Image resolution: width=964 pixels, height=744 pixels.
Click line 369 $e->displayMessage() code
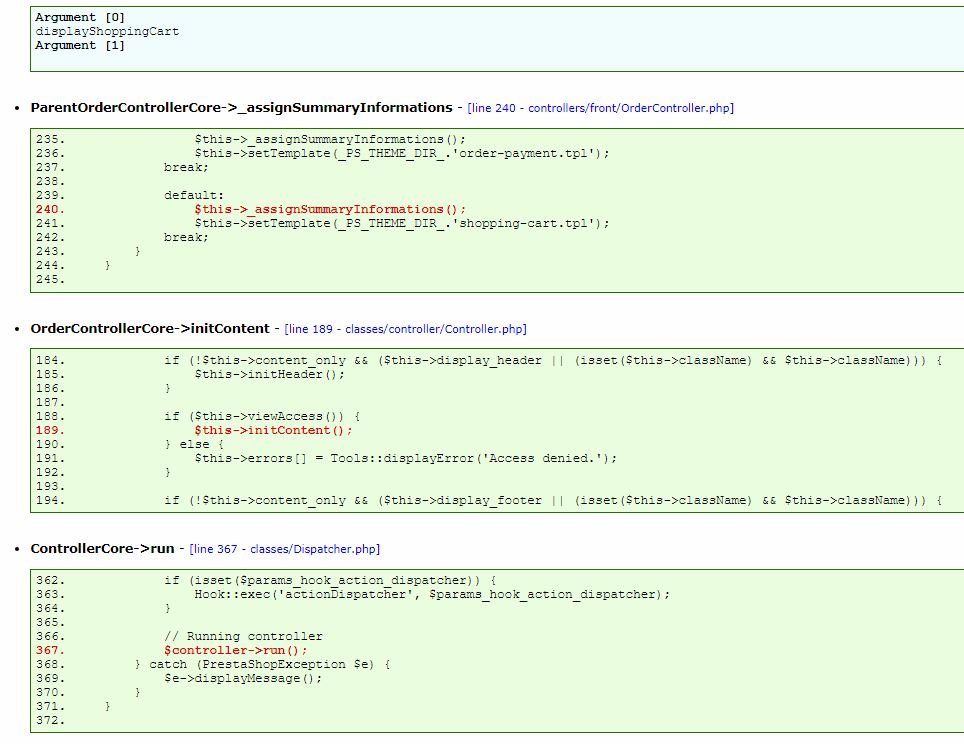tap(243, 678)
